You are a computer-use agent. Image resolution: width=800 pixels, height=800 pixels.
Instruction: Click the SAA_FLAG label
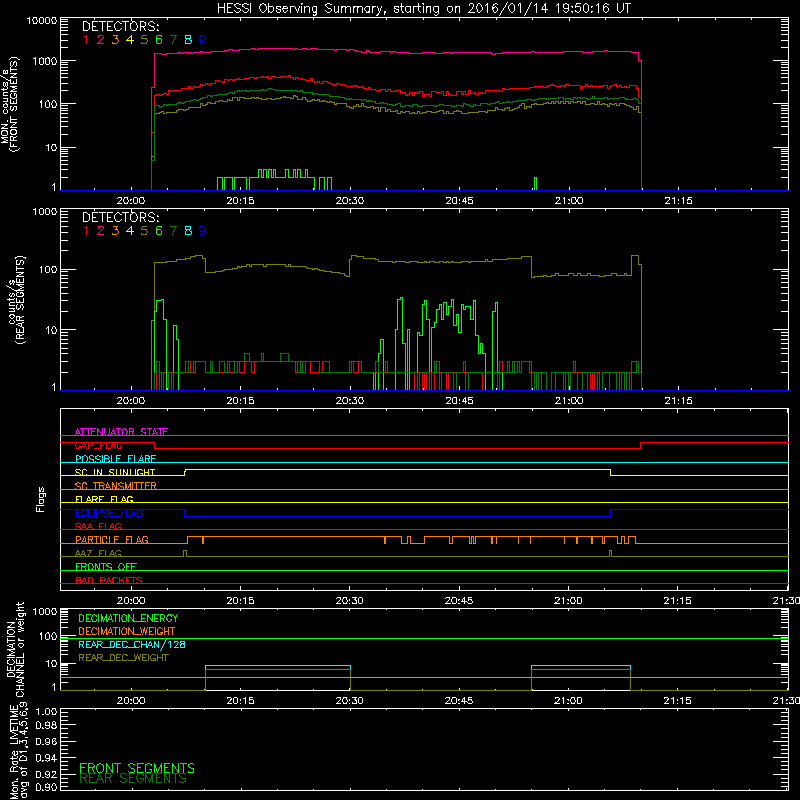[x=98, y=526]
